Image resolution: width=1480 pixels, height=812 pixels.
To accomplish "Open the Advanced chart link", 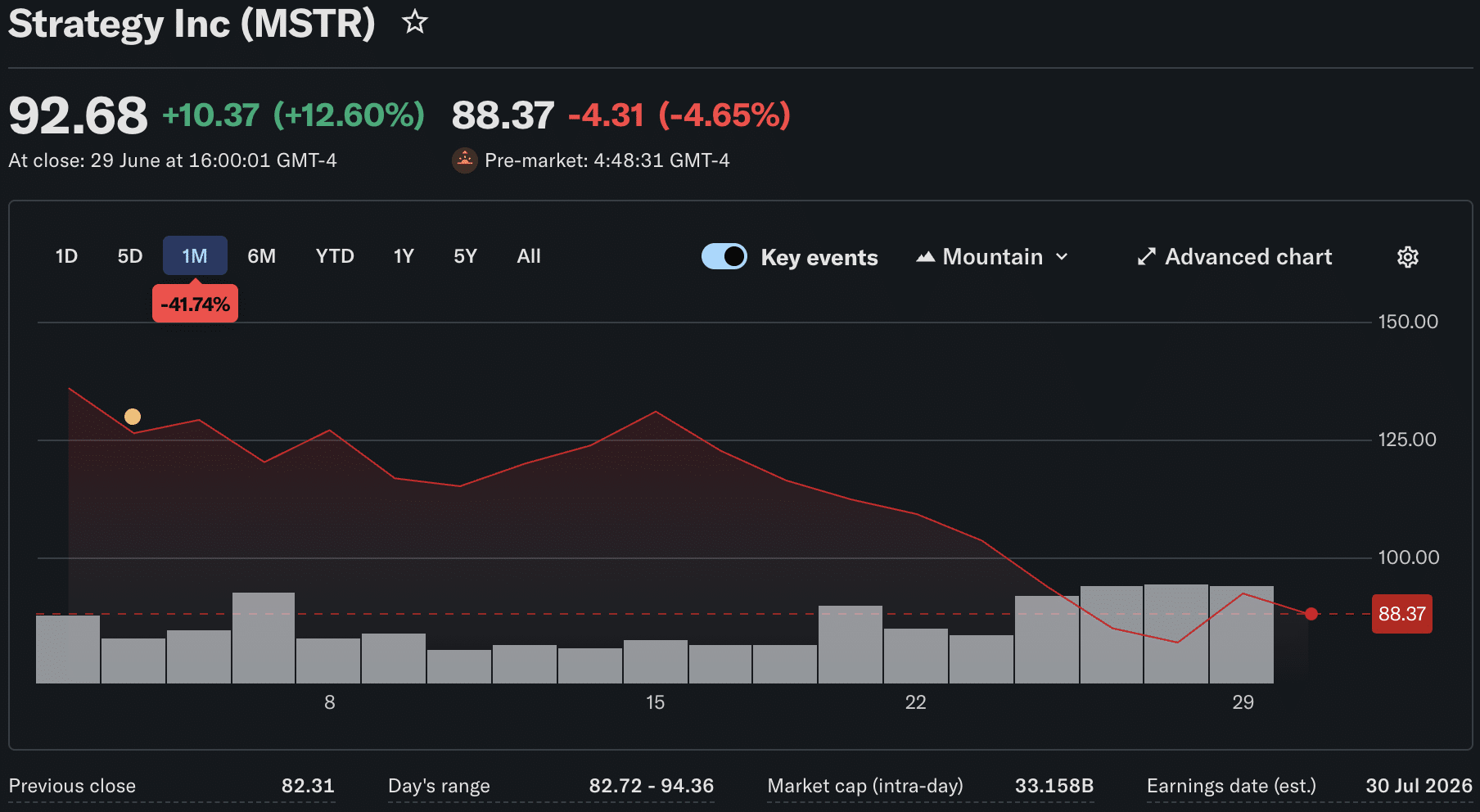I will 1234,257.
